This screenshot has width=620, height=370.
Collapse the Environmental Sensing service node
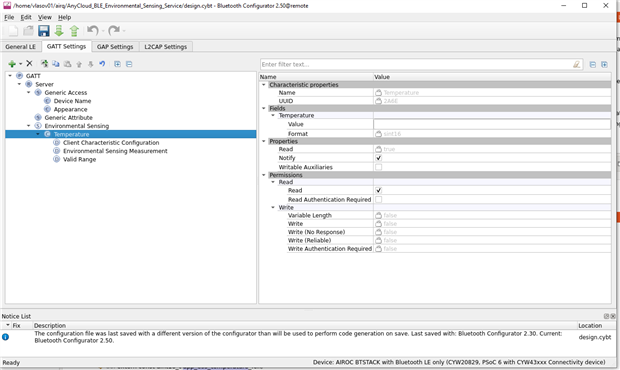(28, 125)
